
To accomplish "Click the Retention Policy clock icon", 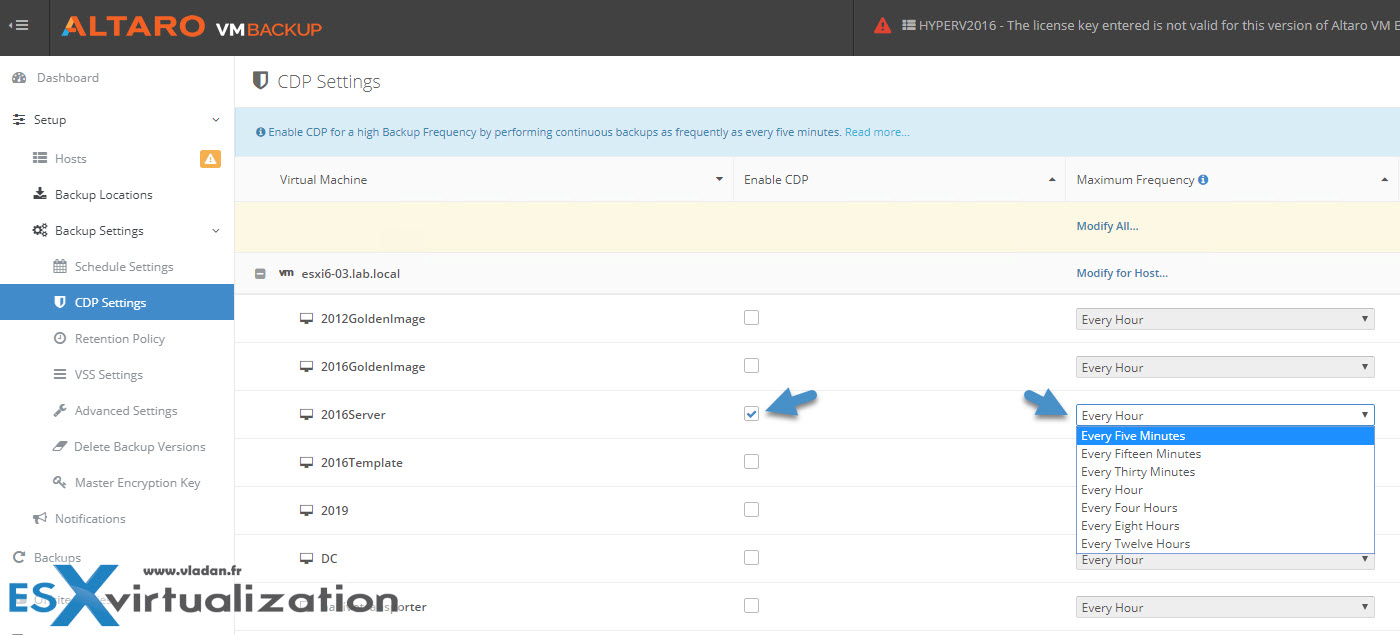I will pos(58,338).
